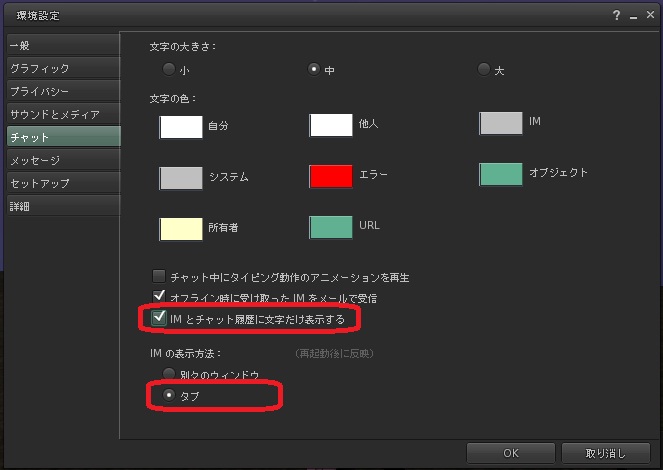Select small 小 font size option
Screen dimensions: 663x470
(168, 70)
